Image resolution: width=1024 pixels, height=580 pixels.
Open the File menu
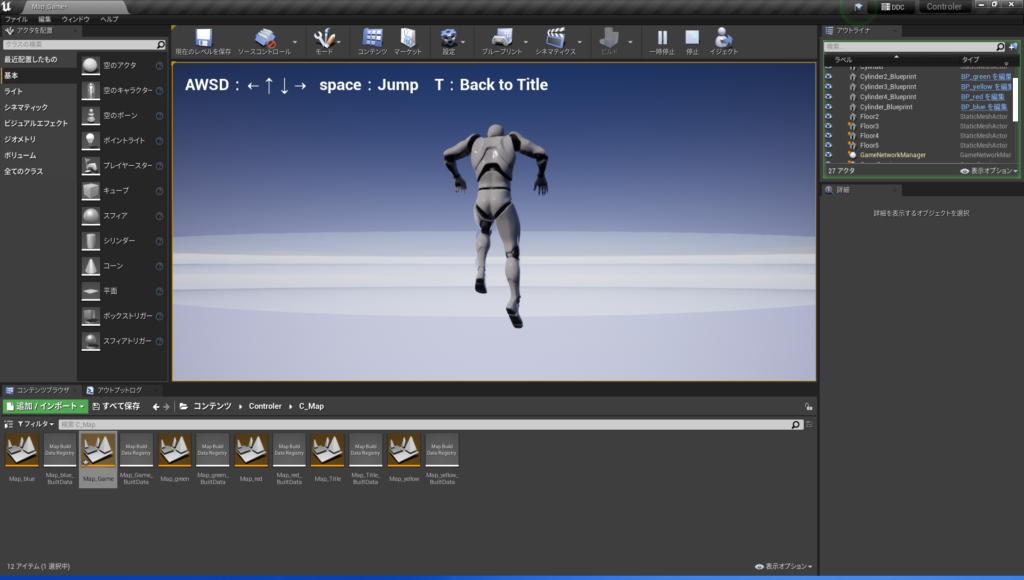click(x=16, y=19)
